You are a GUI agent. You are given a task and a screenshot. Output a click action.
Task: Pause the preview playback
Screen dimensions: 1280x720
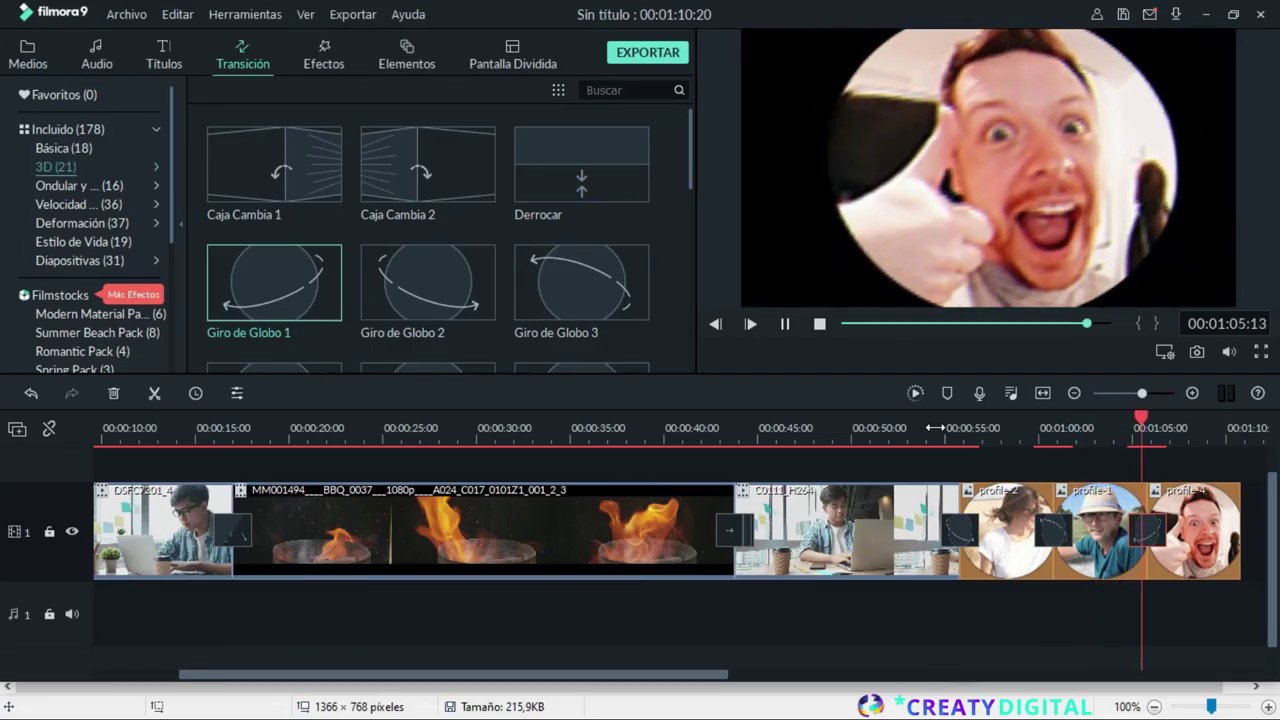[785, 324]
